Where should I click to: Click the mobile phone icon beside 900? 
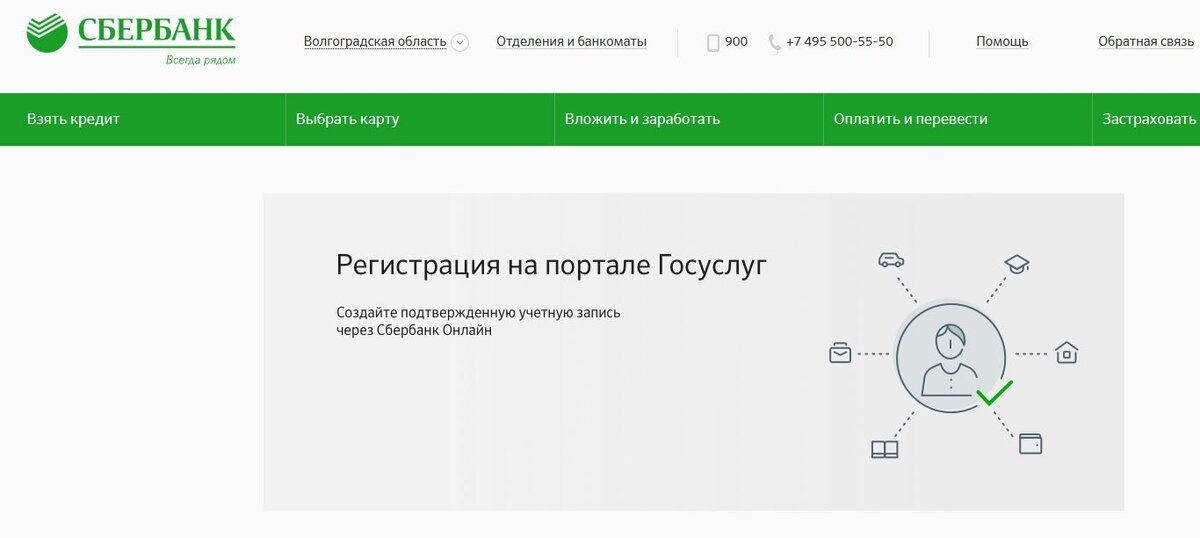(713, 43)
